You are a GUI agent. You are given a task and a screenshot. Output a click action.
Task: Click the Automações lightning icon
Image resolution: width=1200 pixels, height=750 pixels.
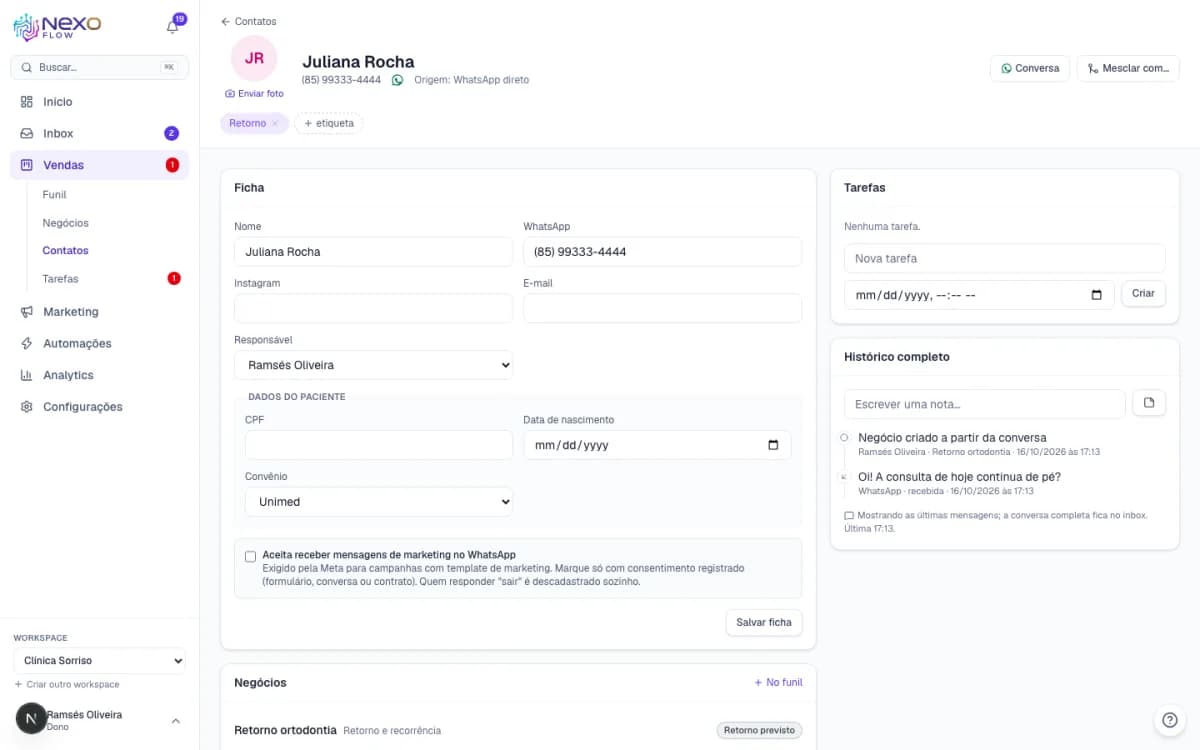coord(27,343)
